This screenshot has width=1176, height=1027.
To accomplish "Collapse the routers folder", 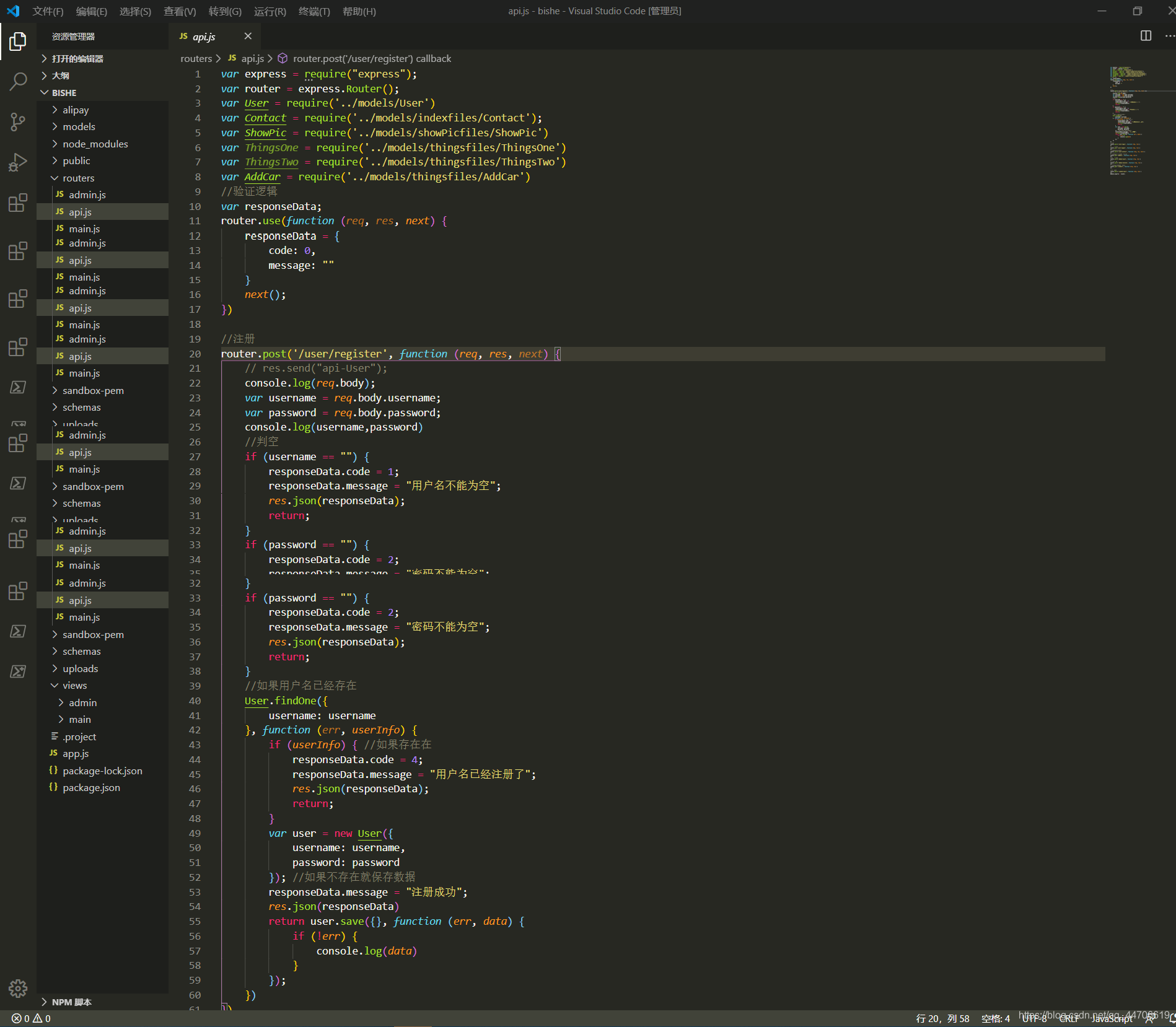I will click(x=102, y=178).
